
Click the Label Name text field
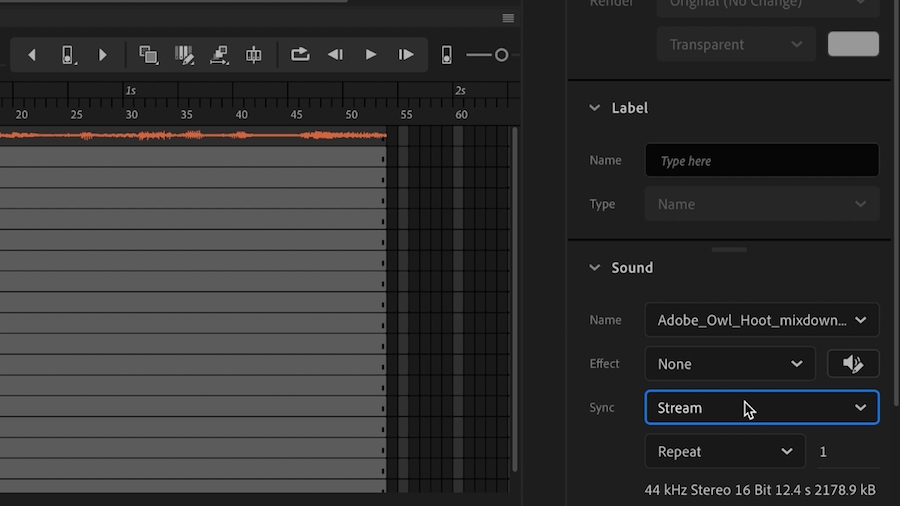click(761, 161)
